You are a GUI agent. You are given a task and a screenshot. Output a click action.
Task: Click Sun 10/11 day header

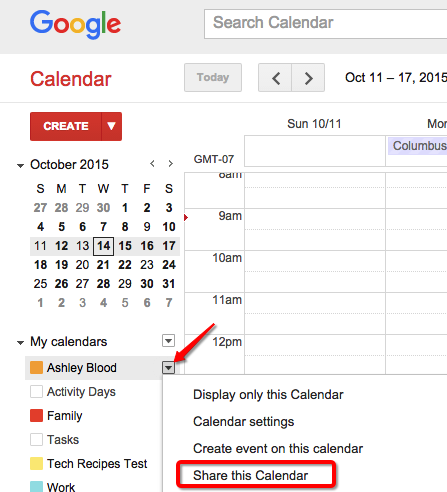(x=314, y=124)
